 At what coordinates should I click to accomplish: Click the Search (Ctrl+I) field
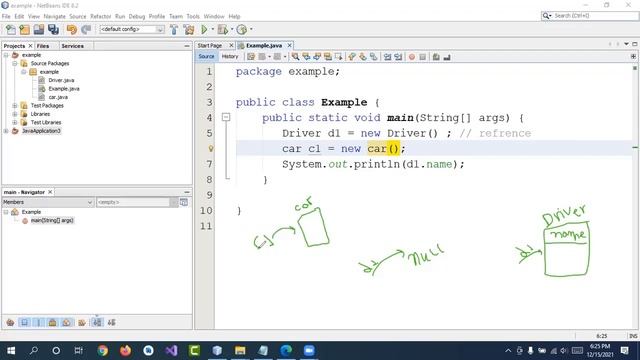(x=589, y=16)
